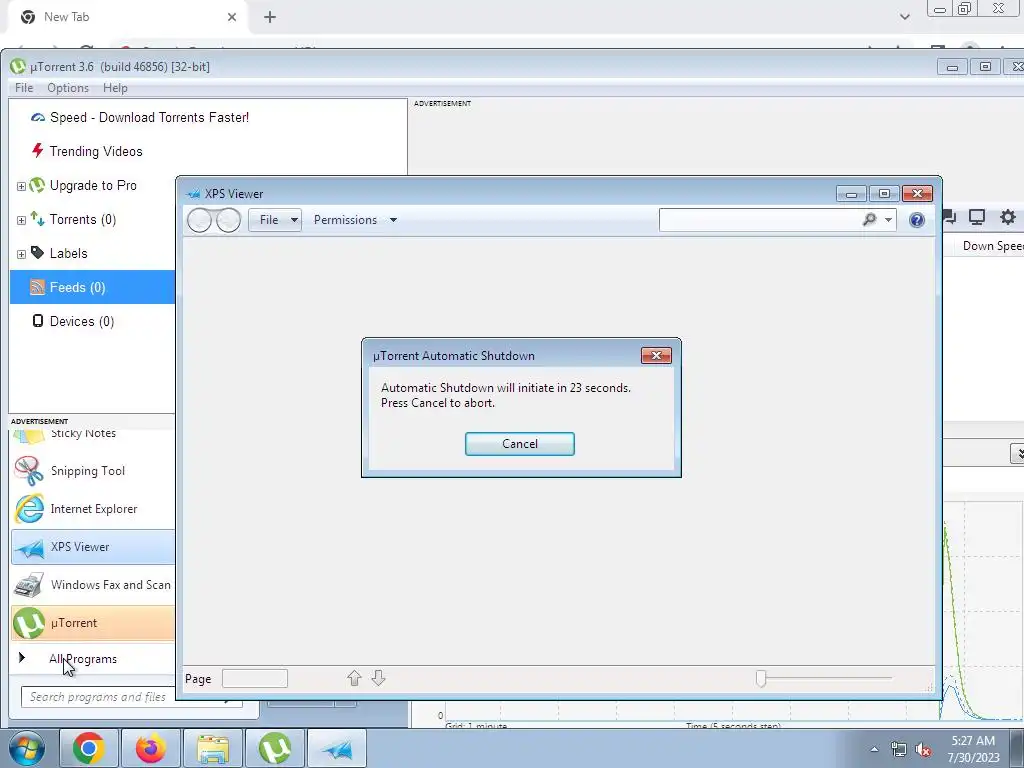Open the XPS Viewer File dropdown
Viewport: 1024px width, 768px height.
coord(275,220)
